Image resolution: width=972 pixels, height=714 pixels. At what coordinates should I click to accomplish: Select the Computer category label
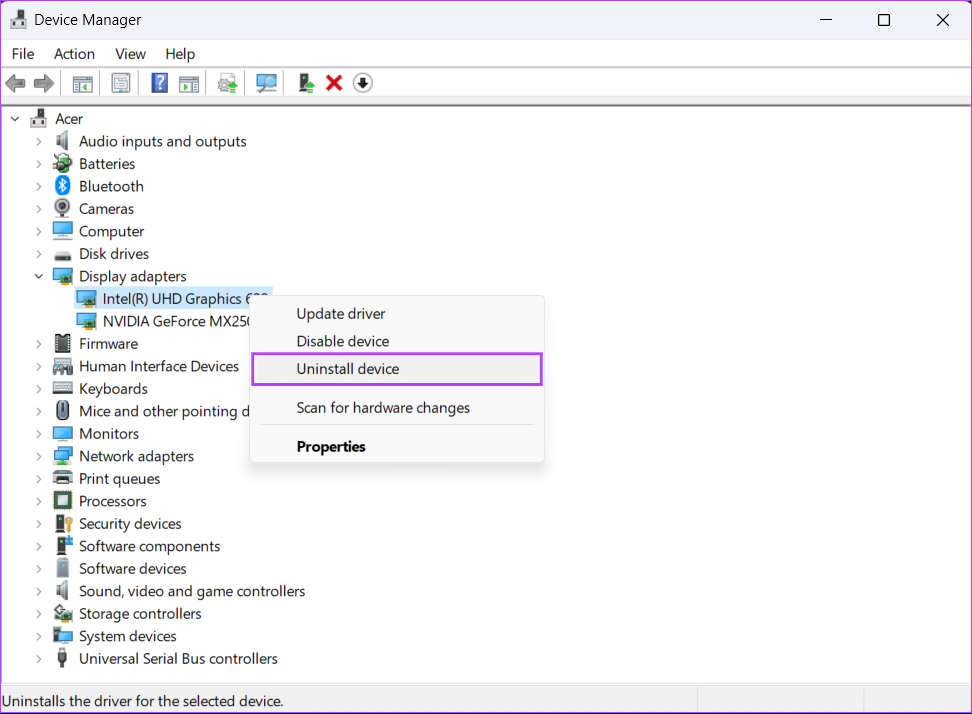[x=112, y=231]
